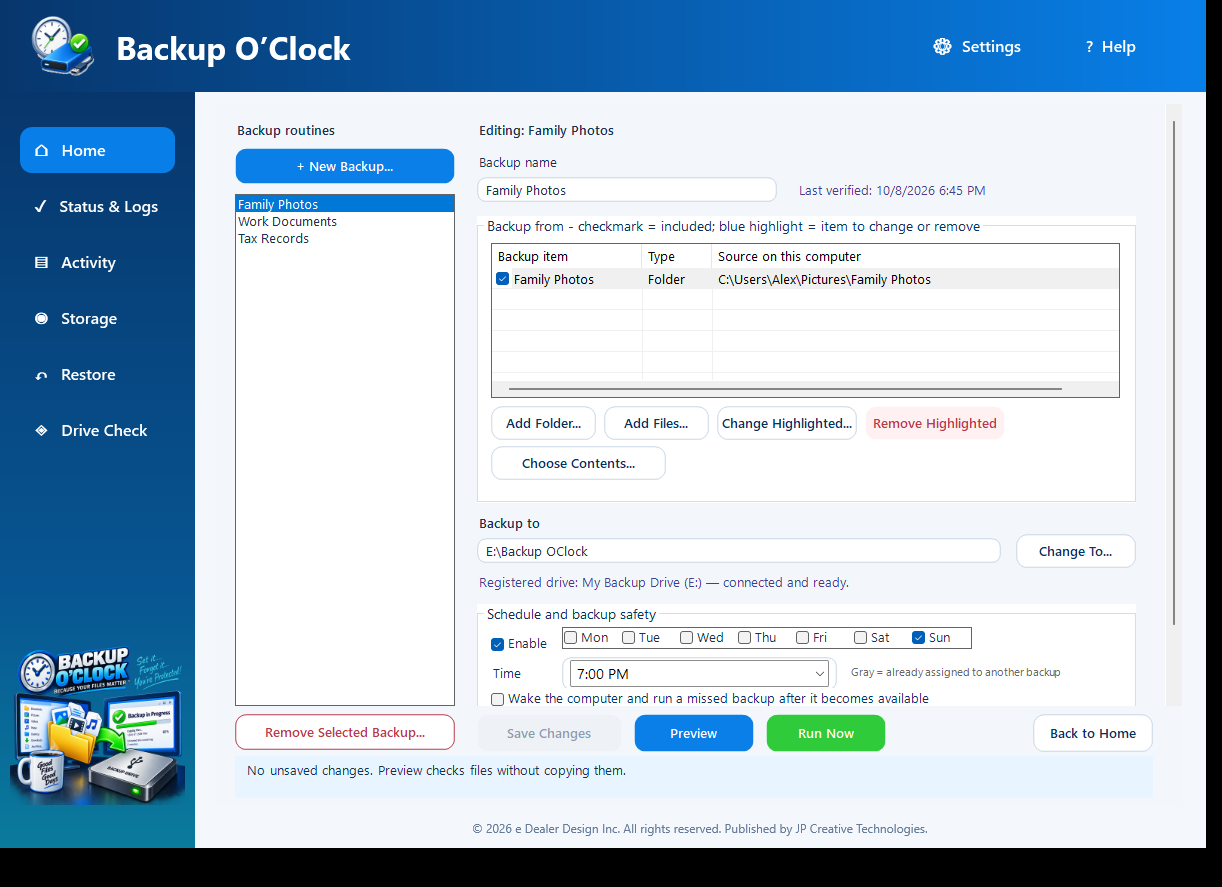Click the Drive Check diamond icon
This screenshot has width=1222, height=887.
[x=41, y=431]
